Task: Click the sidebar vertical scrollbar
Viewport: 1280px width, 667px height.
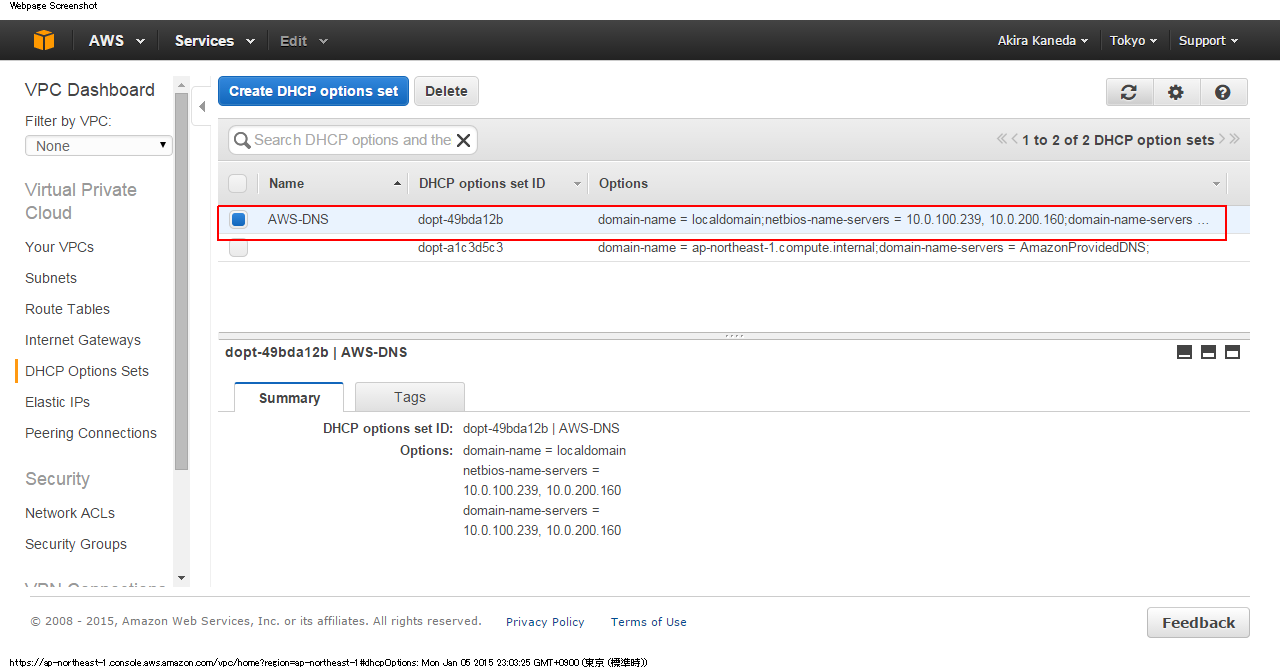Action: (181, 280)
